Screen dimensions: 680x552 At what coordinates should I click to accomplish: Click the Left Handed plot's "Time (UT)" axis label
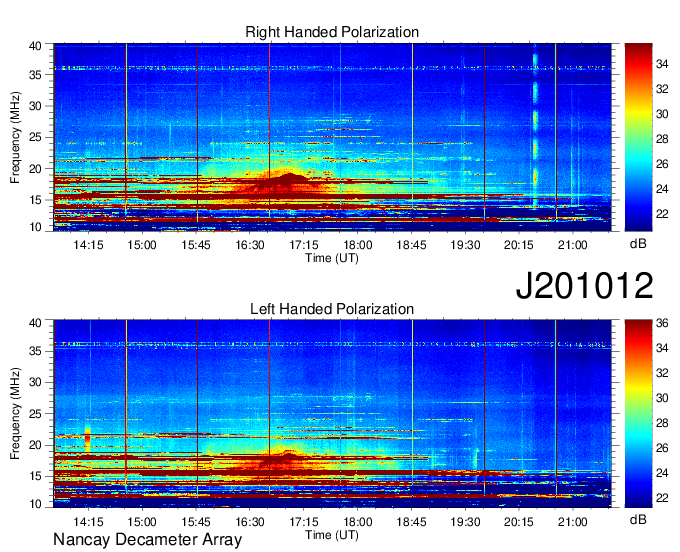tap(332, 535)
